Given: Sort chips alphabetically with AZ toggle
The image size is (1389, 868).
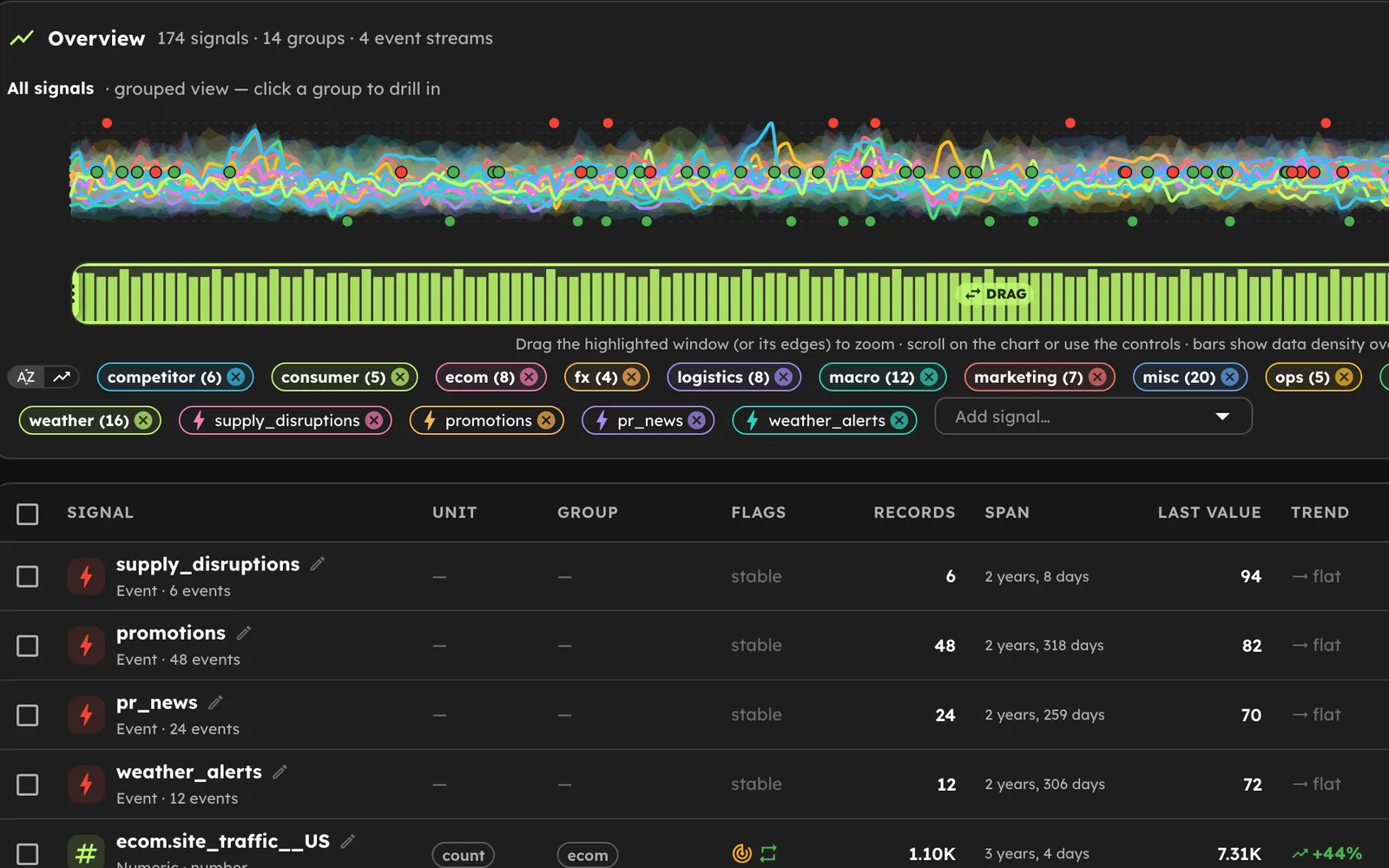Looking at the screenshot, I should click(x=26, y=377).
